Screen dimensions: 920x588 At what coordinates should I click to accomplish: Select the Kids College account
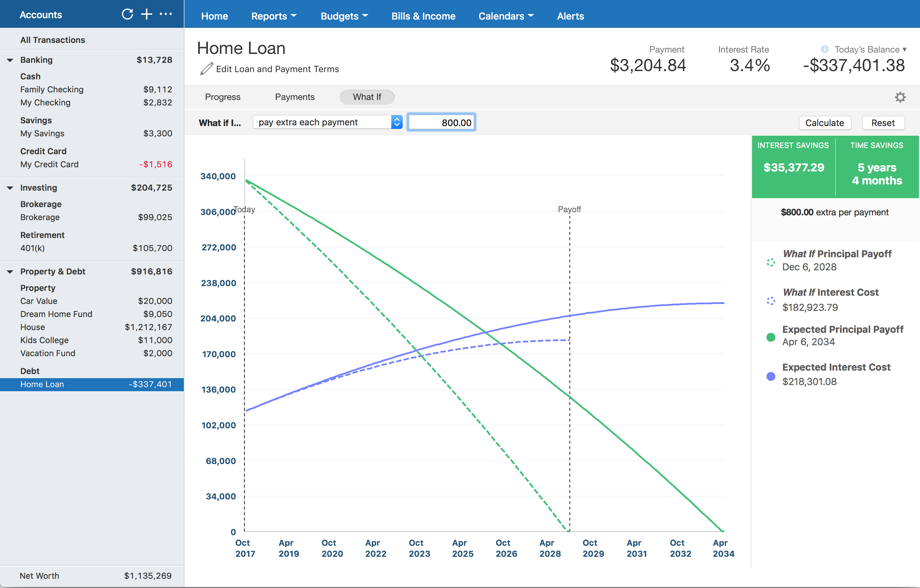(x=92, y=340)
